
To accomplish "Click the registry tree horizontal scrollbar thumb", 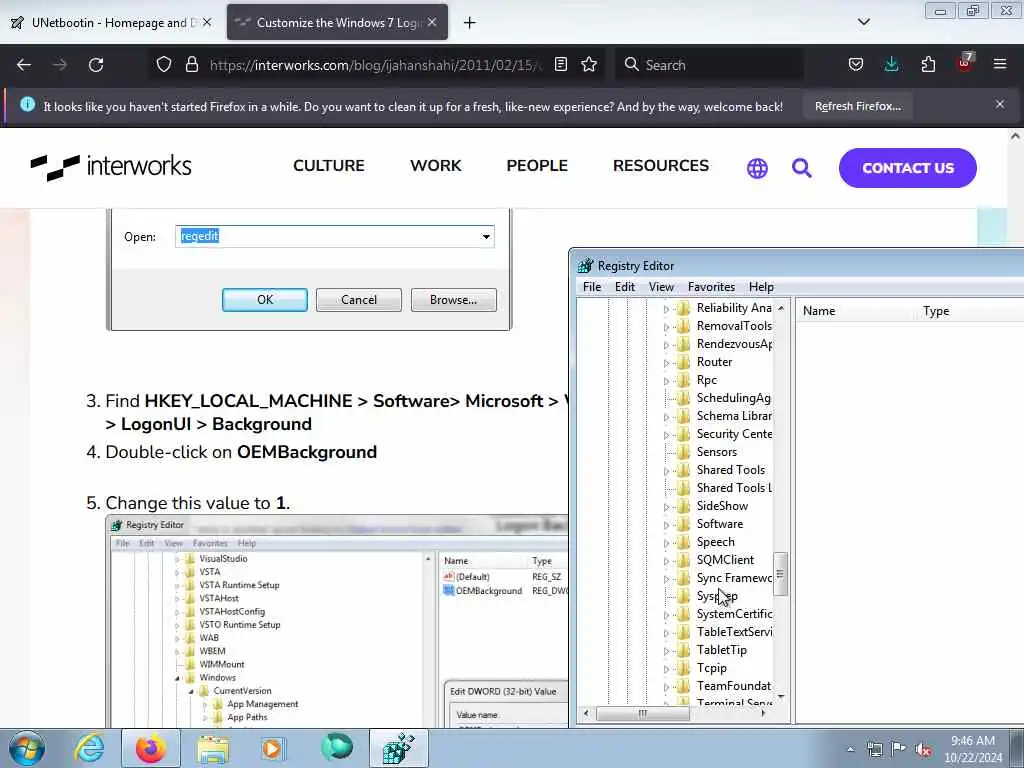I will pos(643,713).
